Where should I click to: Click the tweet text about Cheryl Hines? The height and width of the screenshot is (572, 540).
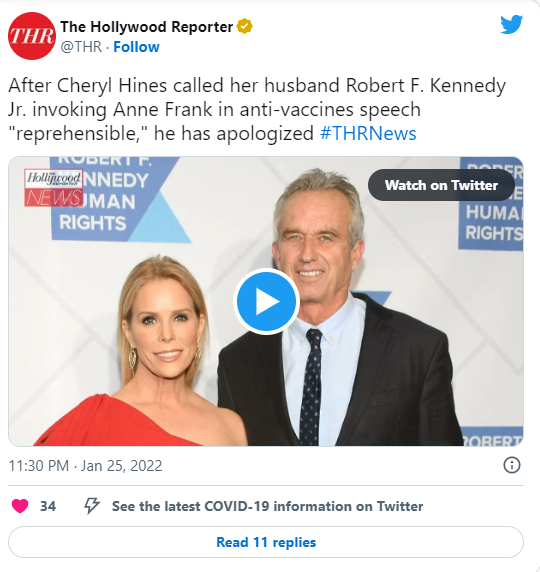coord(257,109)
